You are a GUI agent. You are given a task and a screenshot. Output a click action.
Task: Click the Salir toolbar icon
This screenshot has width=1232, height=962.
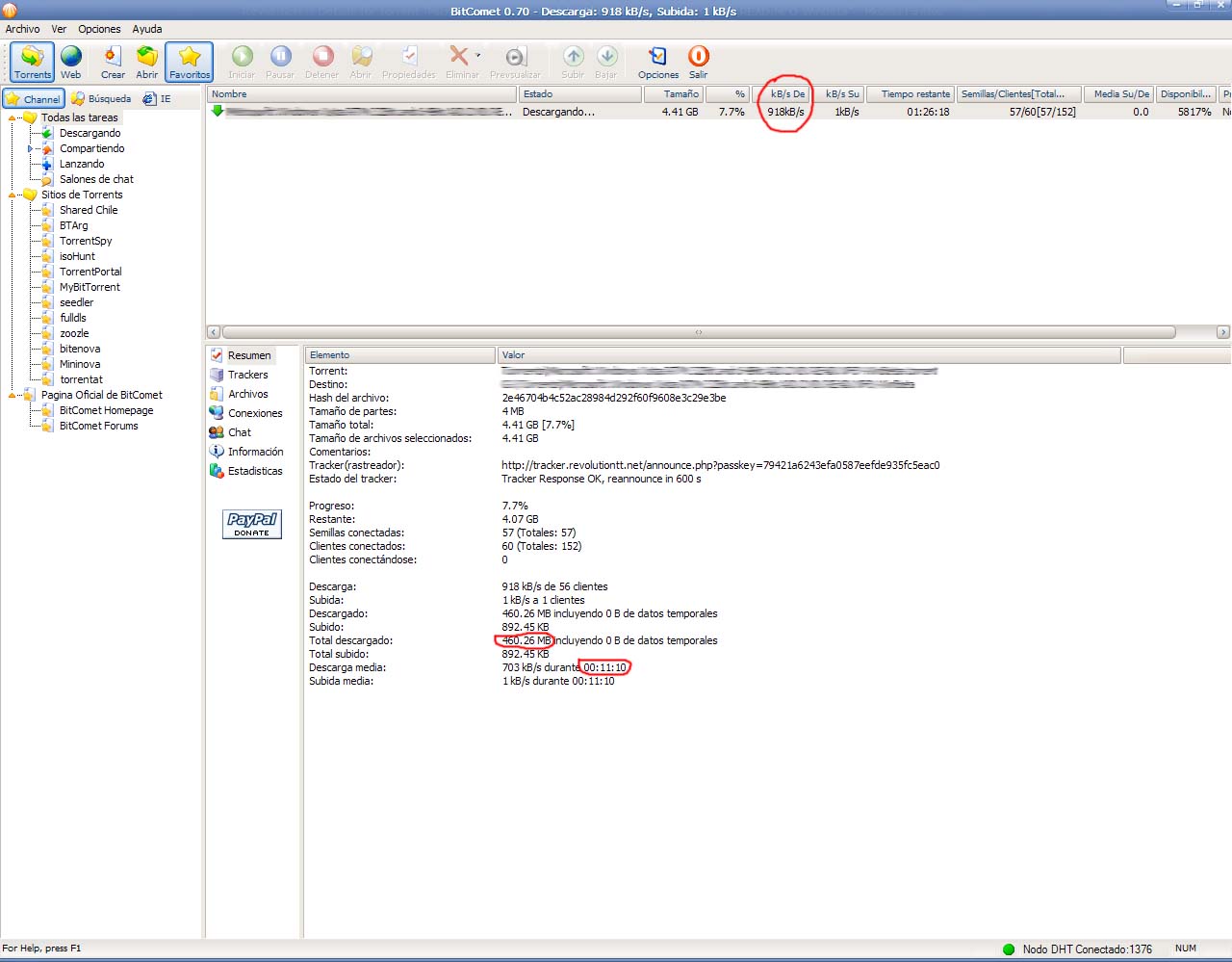click(699, 62)
